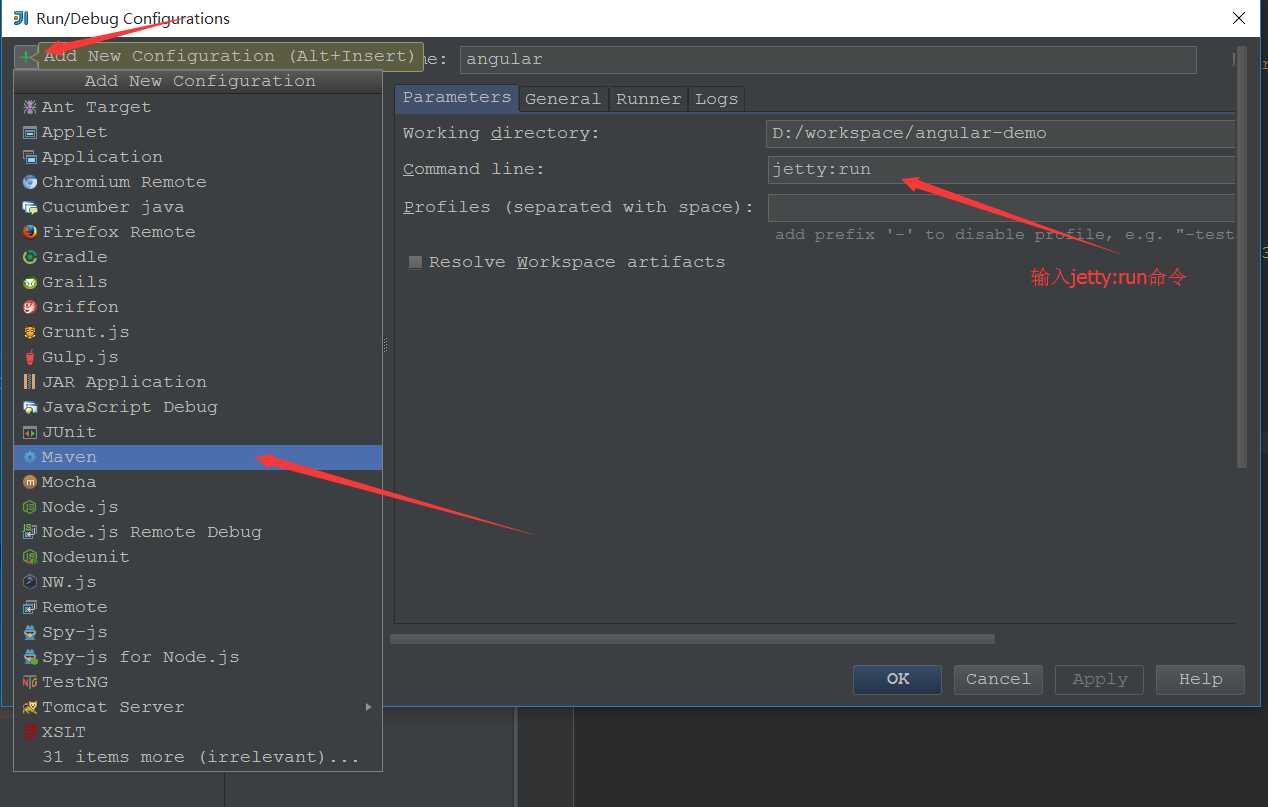Click the Grails icon

30,282
